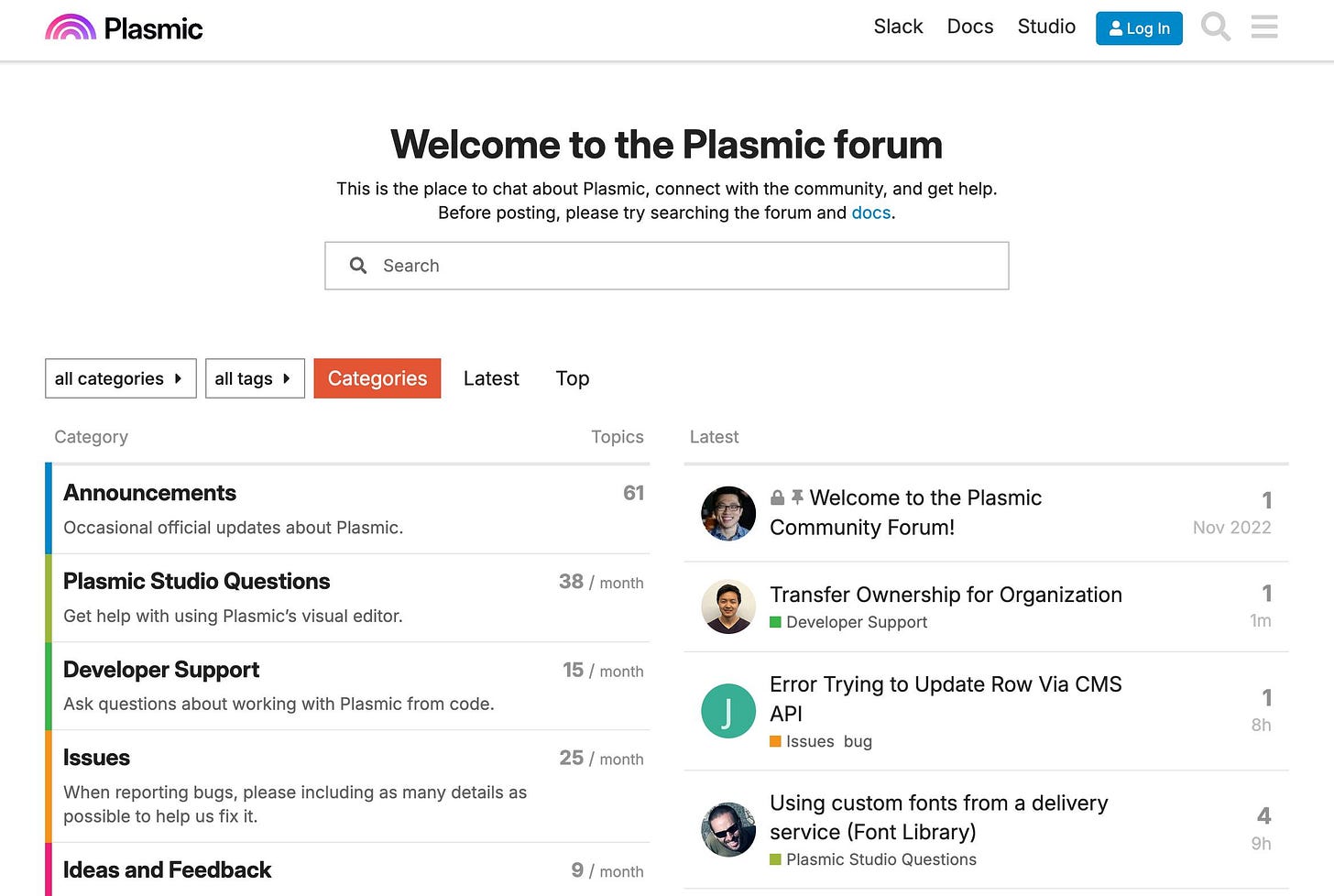Click 'Category' column header
The height and width of the screenshot is (896, 1334).
(x=91, y=437)
